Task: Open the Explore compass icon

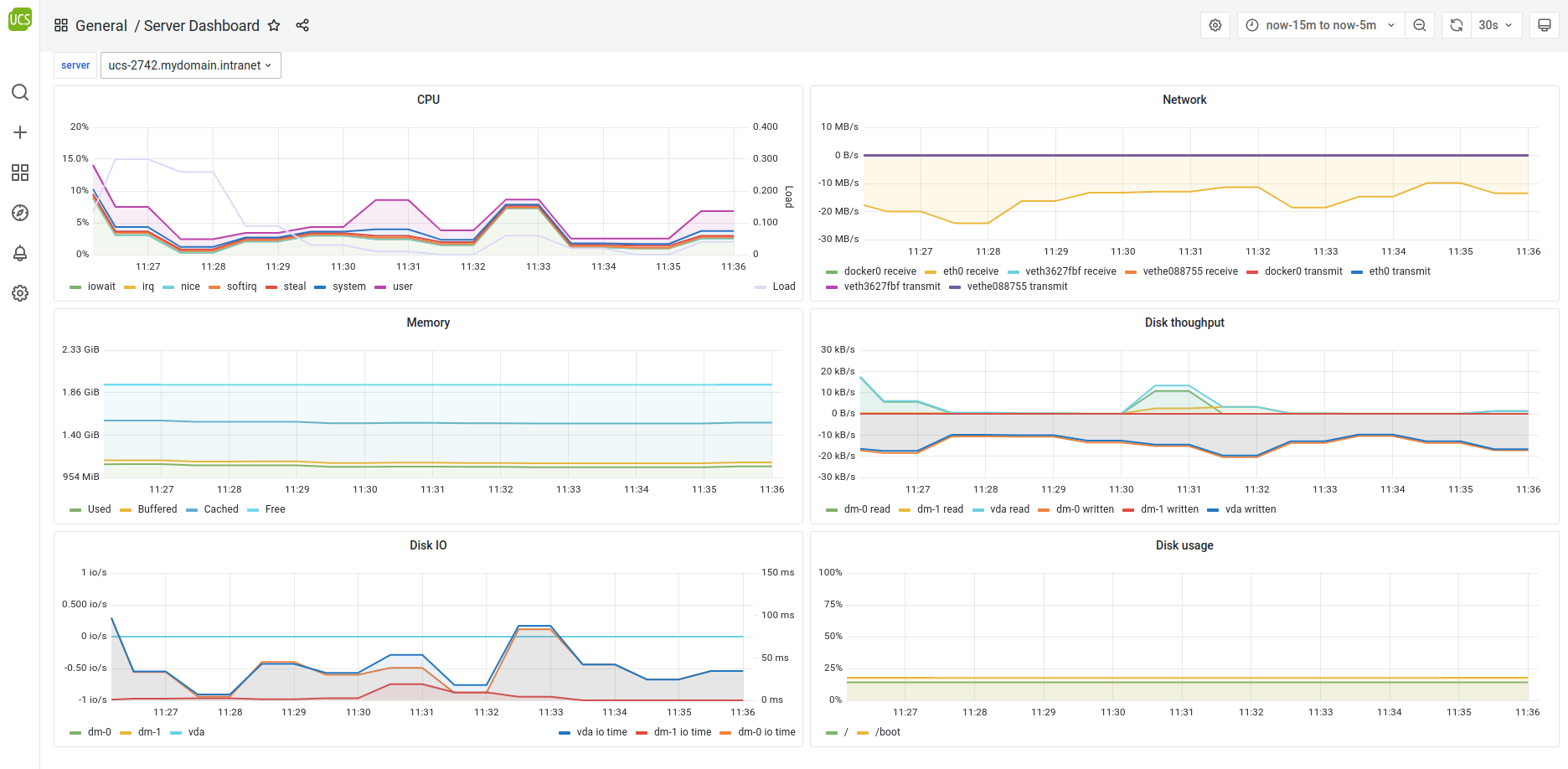Action: pyautogui.click(x=20, y=213)
